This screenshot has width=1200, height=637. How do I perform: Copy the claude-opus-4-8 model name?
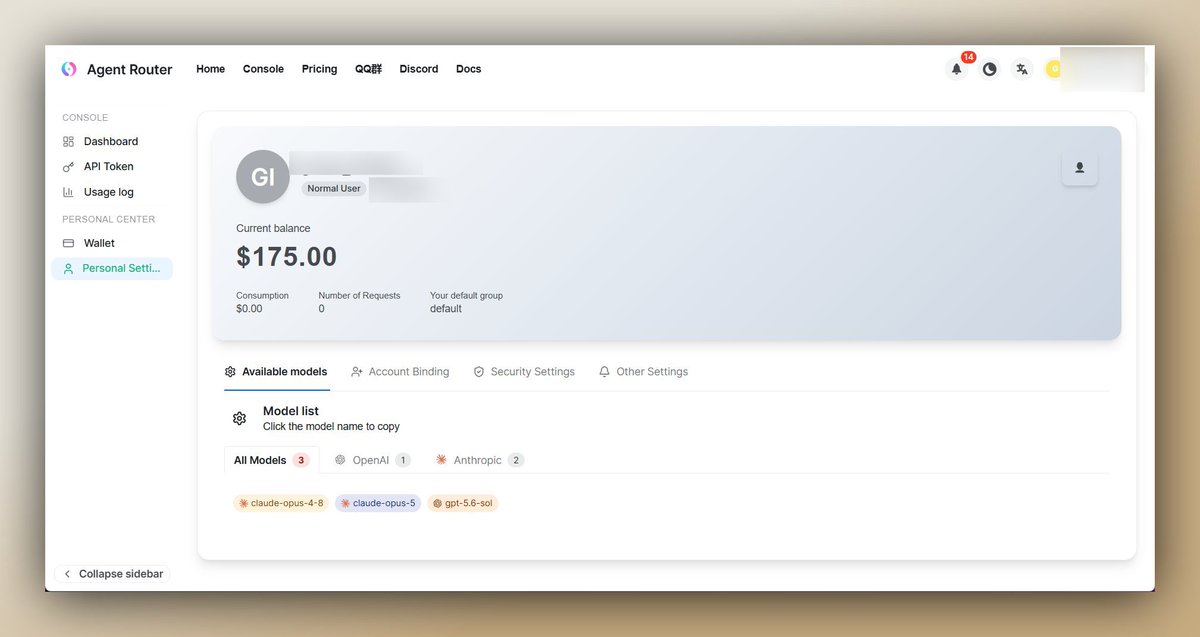[281, 503]
